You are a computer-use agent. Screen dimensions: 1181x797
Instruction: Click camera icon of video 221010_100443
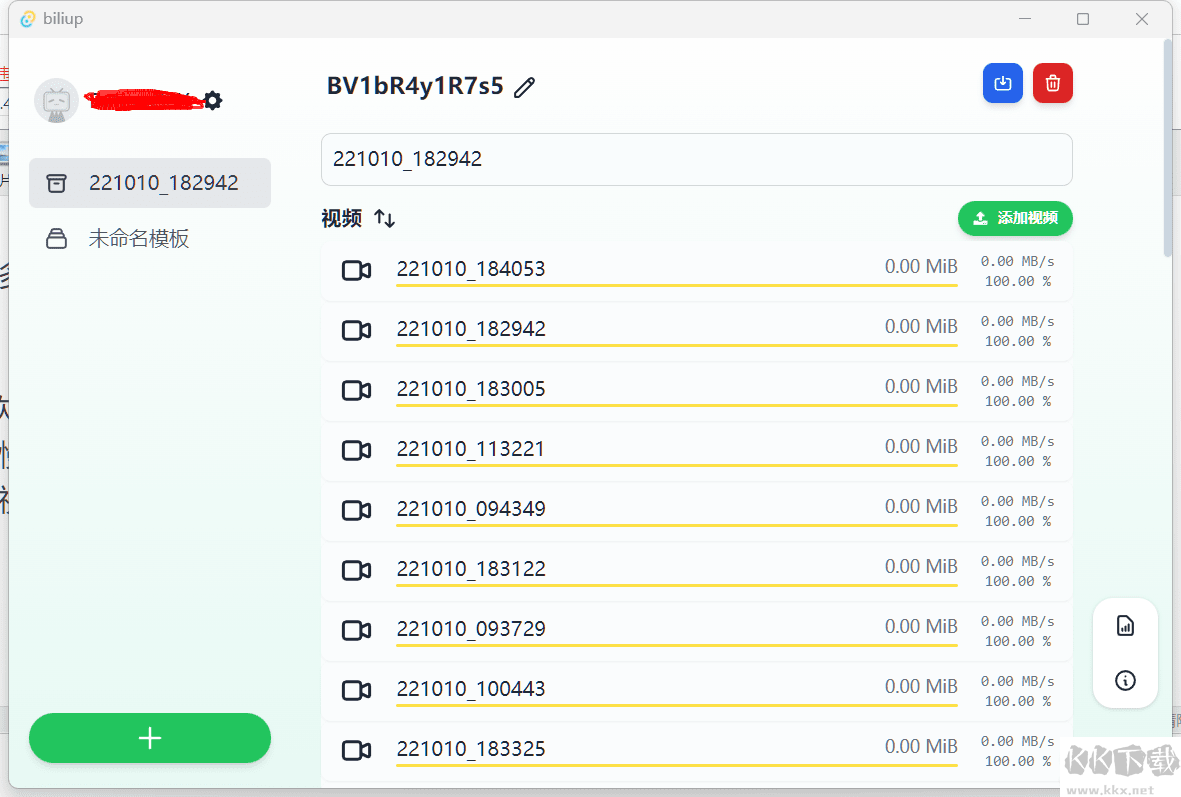tap(356, 690)
